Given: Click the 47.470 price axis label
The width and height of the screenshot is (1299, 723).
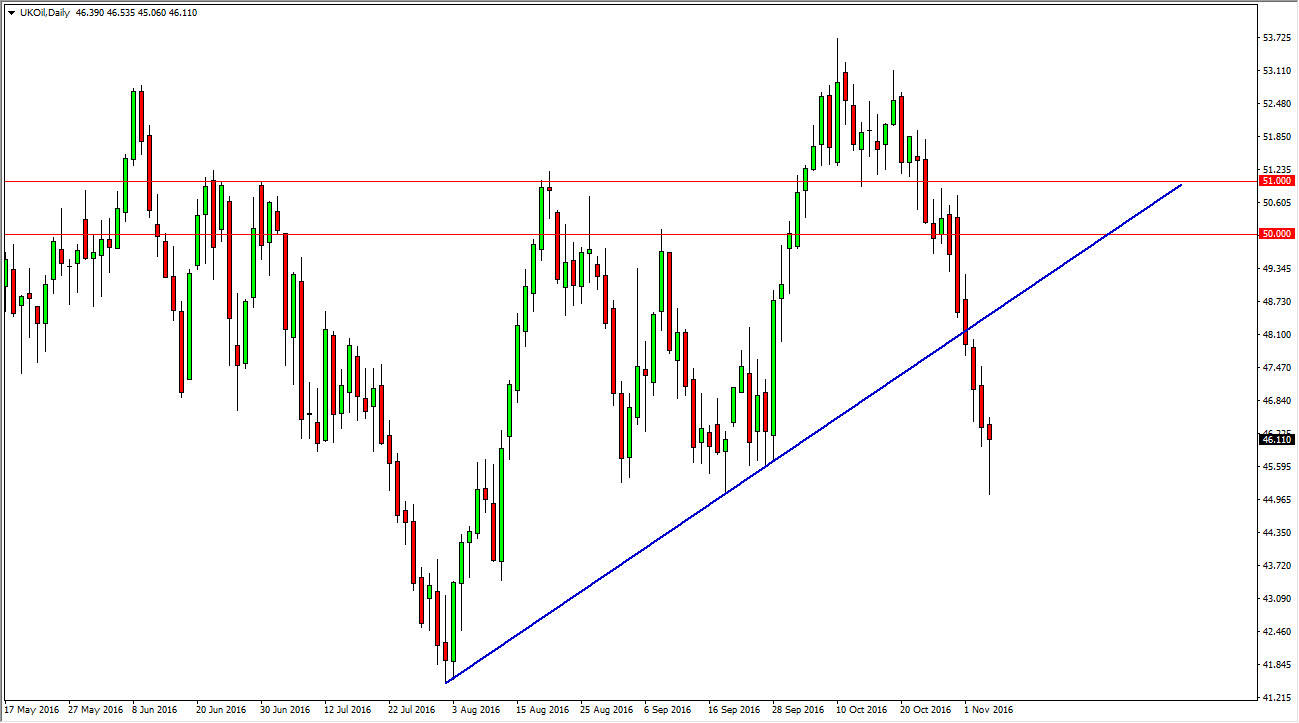Looking at the screenshot, I should (1279, 368).
